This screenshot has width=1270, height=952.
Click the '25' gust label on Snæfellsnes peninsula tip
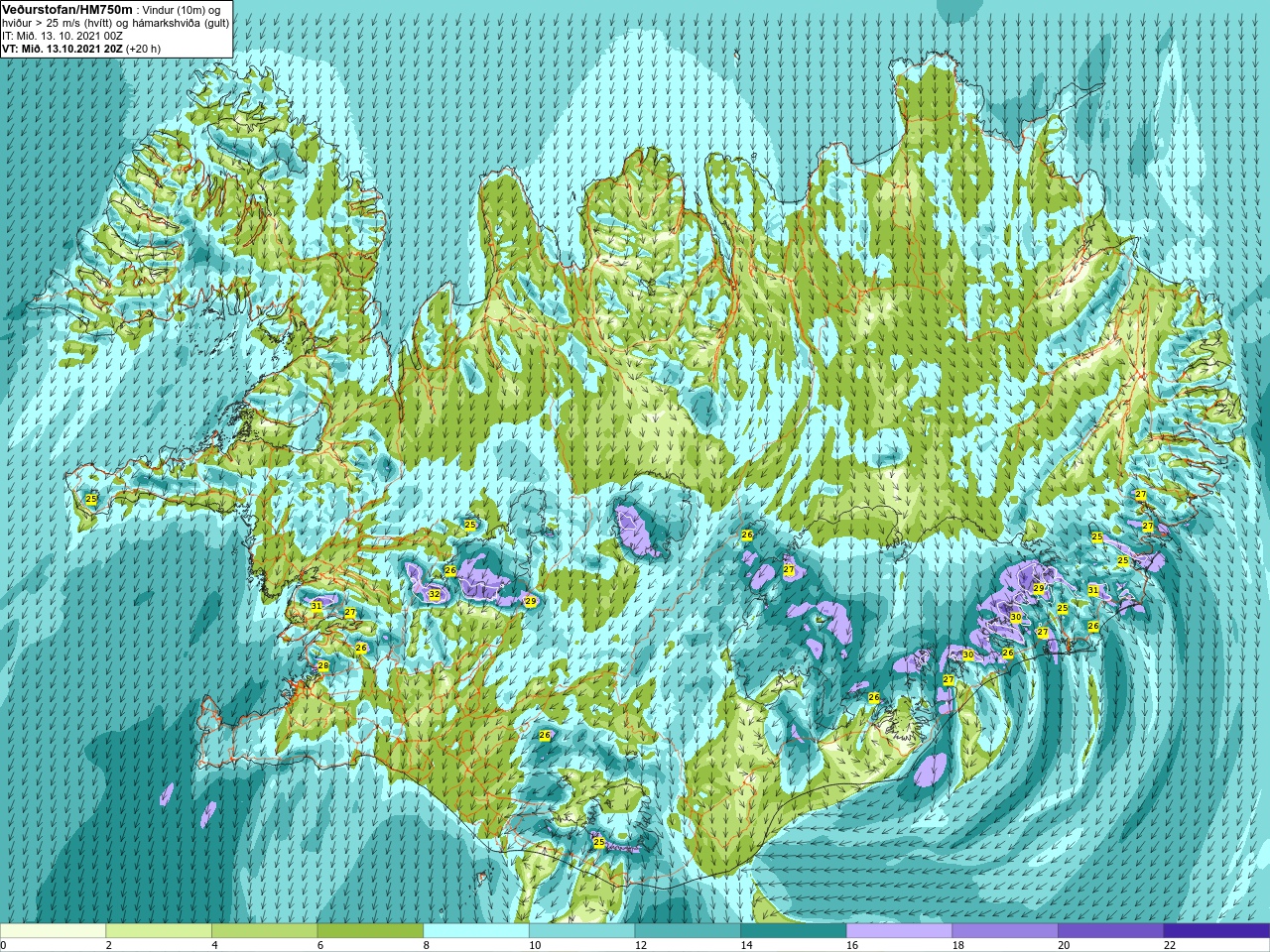(91, 499)
